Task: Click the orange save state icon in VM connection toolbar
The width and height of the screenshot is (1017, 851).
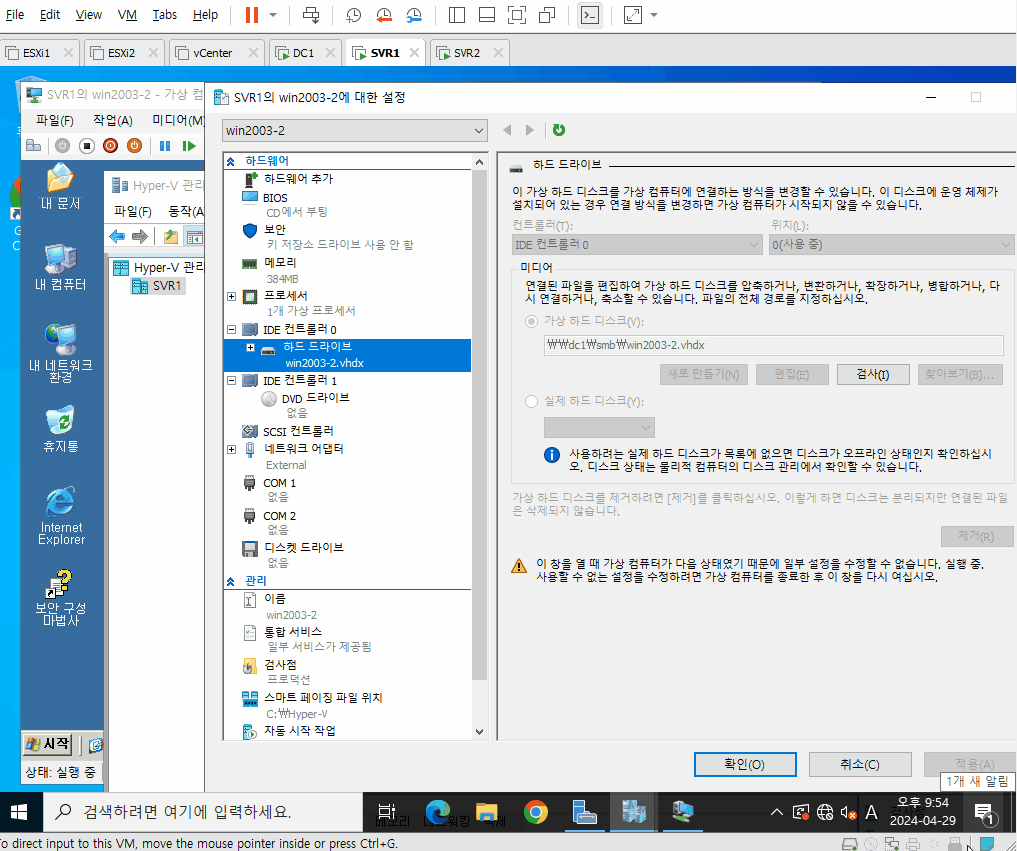Action: [x=134, y=146]
